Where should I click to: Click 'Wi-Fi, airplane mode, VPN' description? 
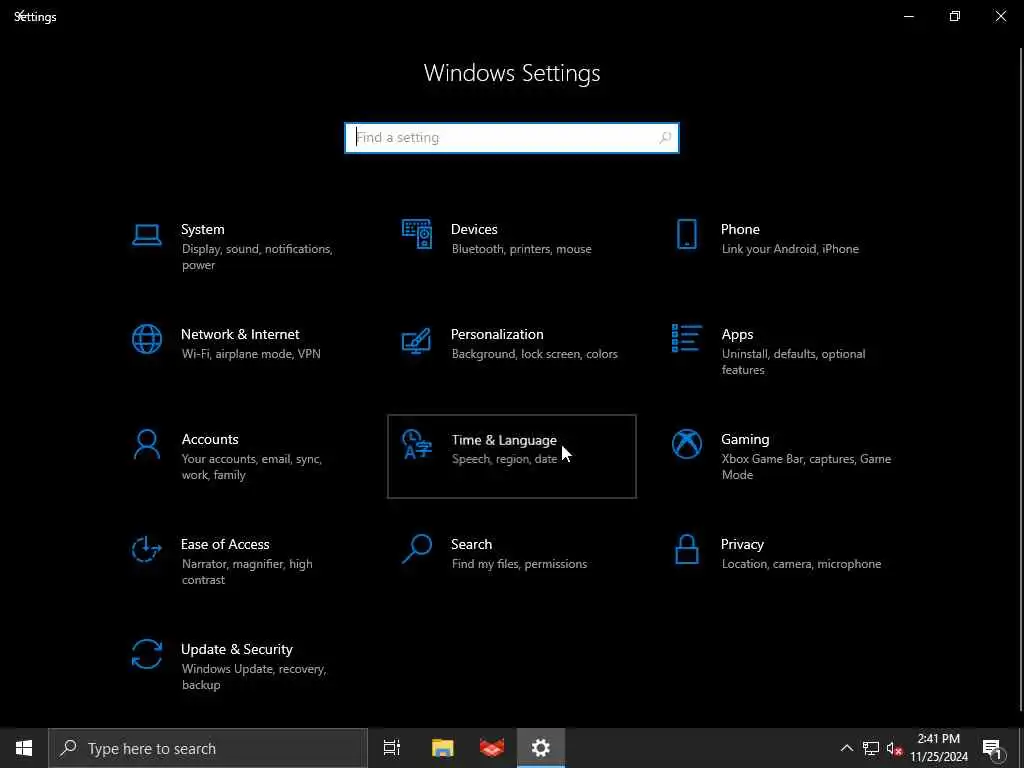click(251, 354)
